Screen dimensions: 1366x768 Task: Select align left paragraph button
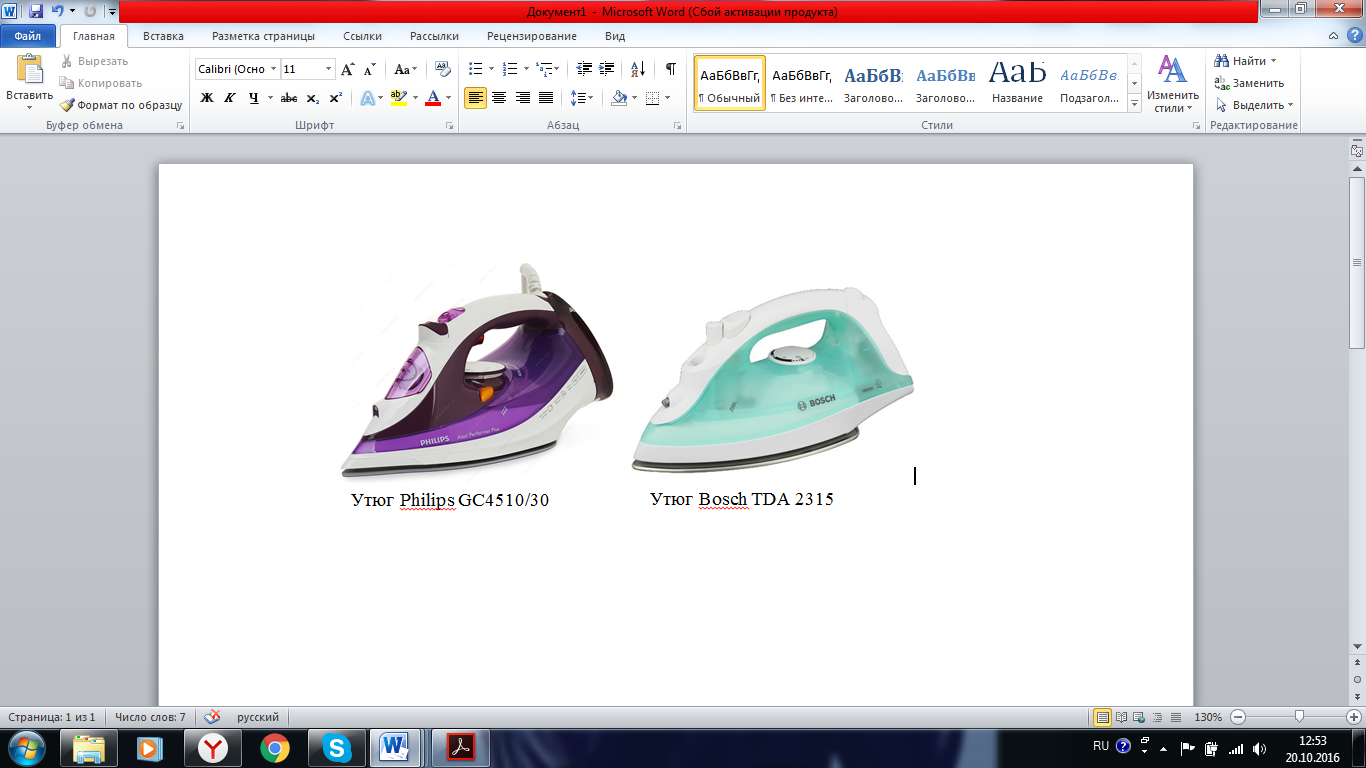point(476,97)
